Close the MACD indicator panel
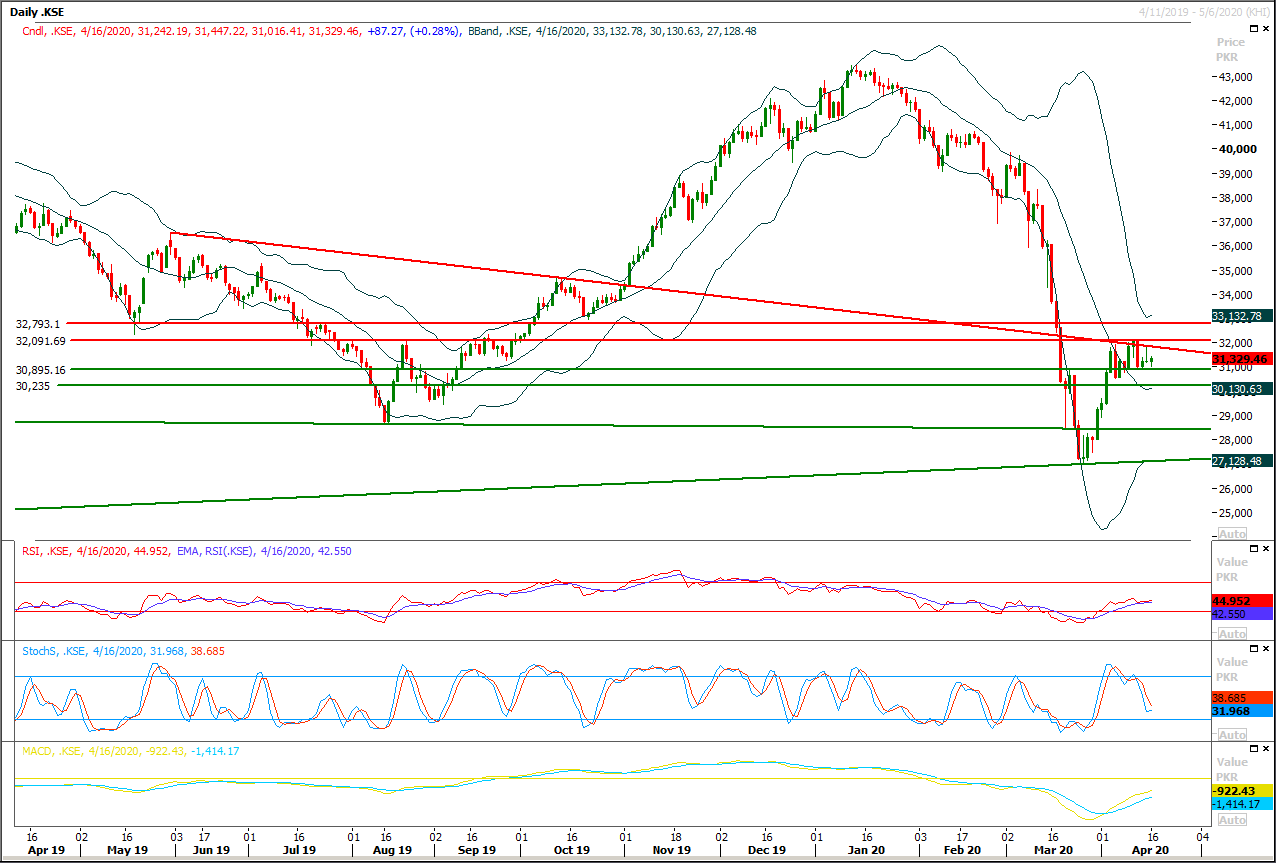 point(1266,748)
